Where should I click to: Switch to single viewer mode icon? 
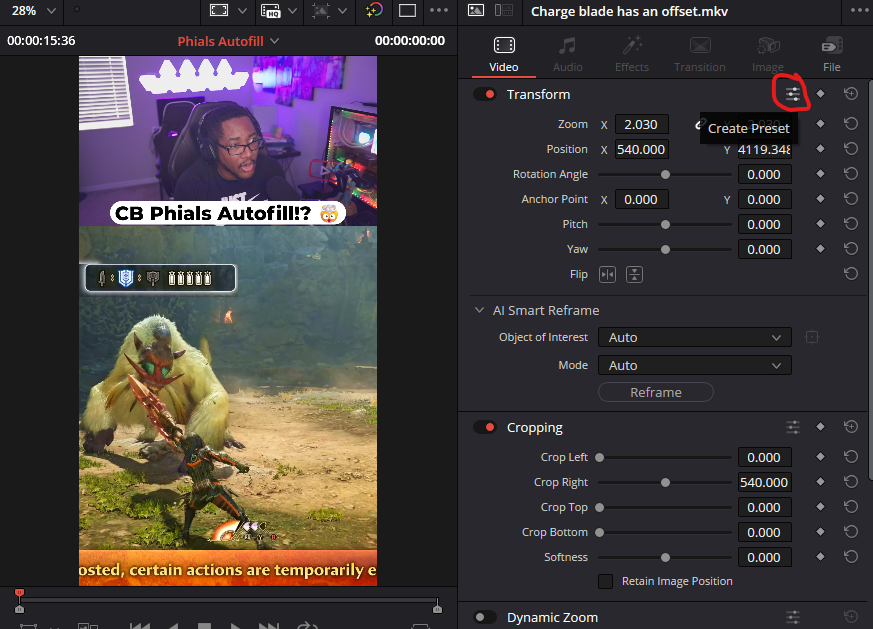tap(408, 11)
